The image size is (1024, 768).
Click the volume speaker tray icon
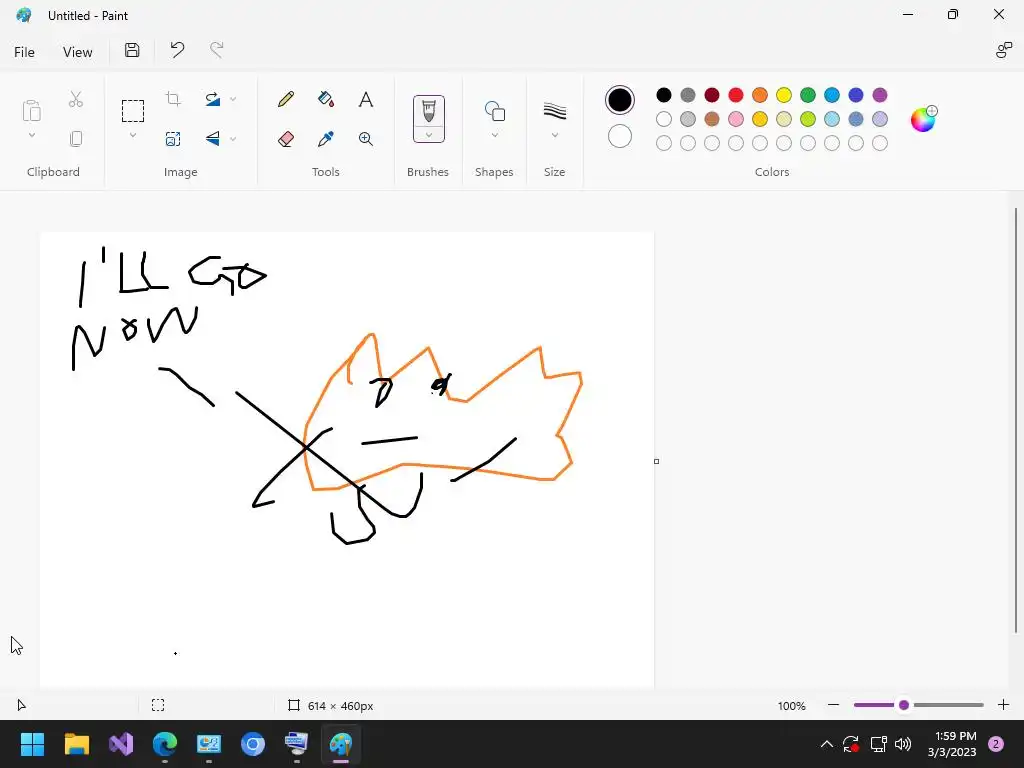[x=903, y=744]
